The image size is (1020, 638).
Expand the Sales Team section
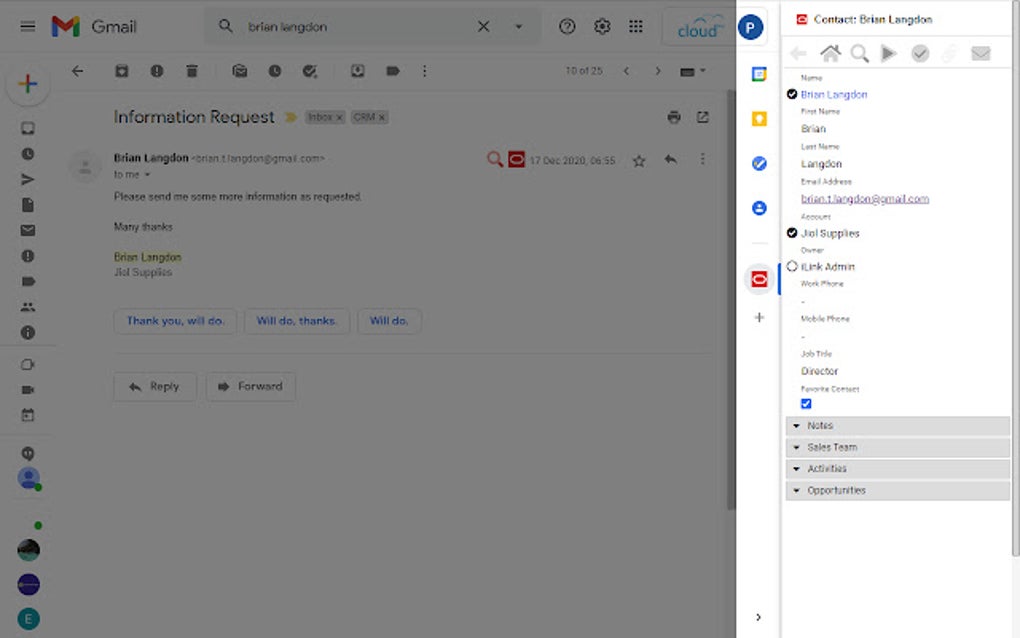898,447
